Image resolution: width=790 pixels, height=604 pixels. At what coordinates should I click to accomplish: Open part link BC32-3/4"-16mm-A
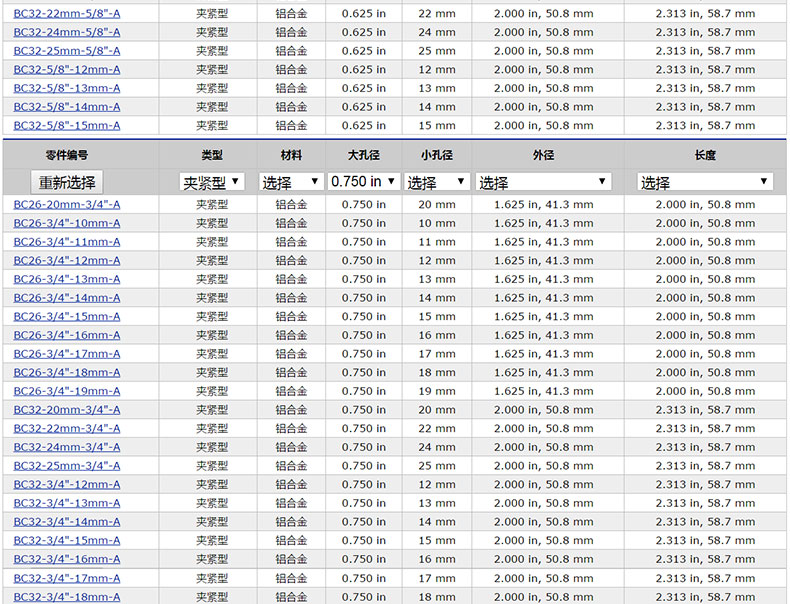point(67,559)
